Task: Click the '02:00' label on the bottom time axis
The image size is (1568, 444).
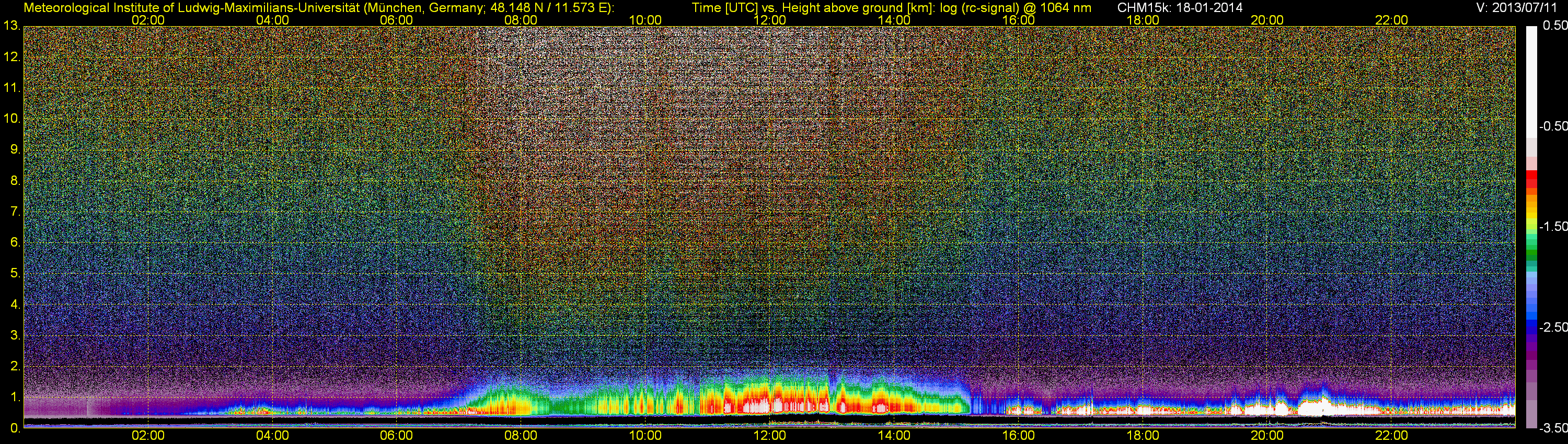Action: coord(148,436)
